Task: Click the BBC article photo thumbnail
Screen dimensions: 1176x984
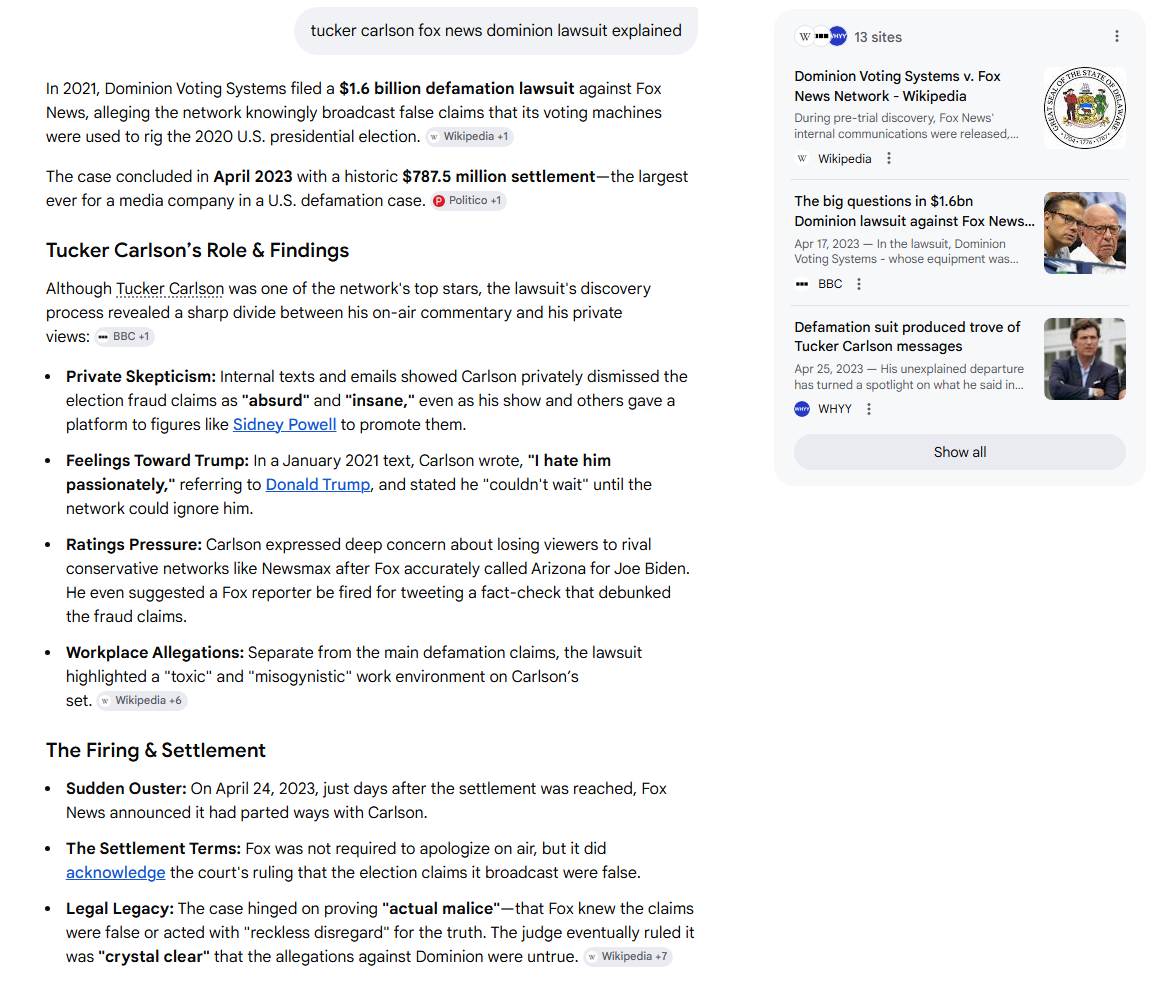Action: pos(1084,232)
